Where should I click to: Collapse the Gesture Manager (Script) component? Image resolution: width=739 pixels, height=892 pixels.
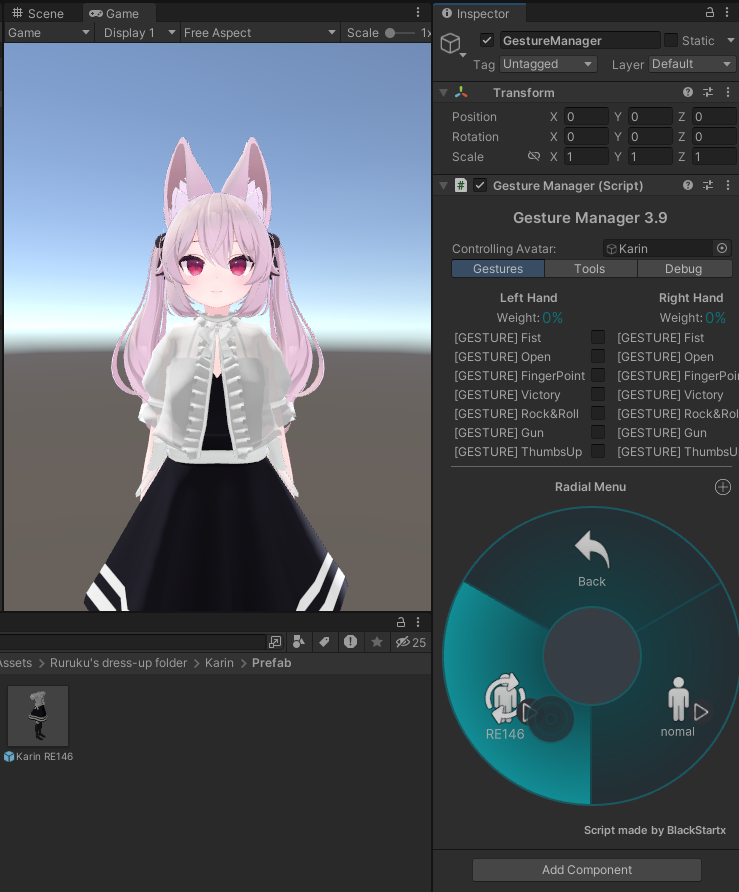pos(443,185)
